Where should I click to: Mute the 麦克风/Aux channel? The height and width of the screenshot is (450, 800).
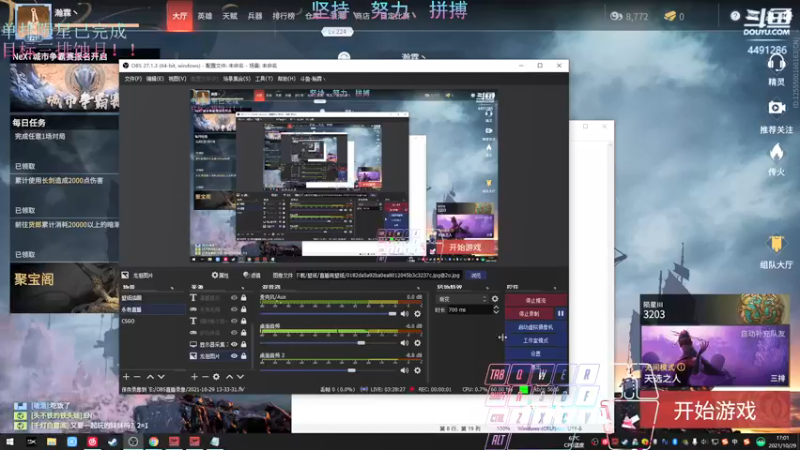coord(405,314)
